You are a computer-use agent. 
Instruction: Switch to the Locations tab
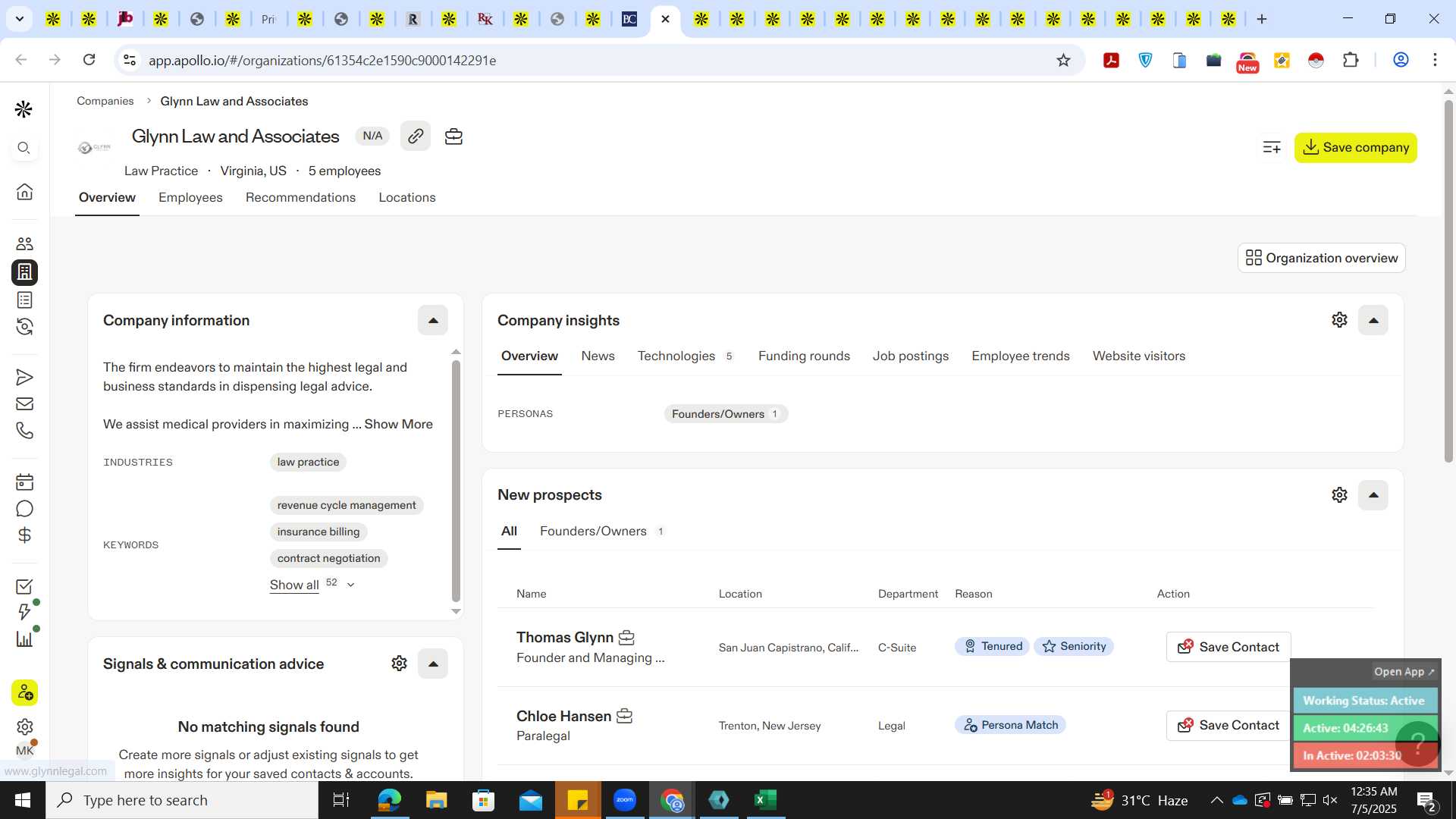(407, 197)
